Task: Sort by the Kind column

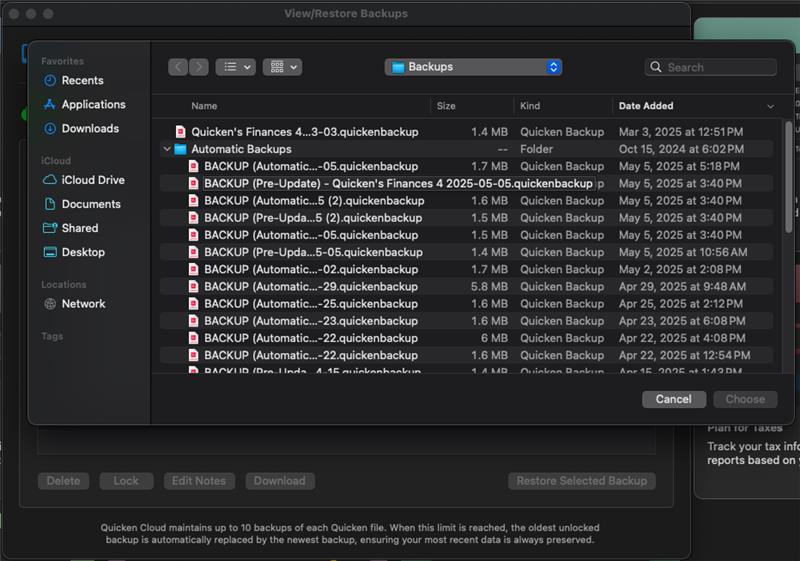Action: click(x=530, y=106)
